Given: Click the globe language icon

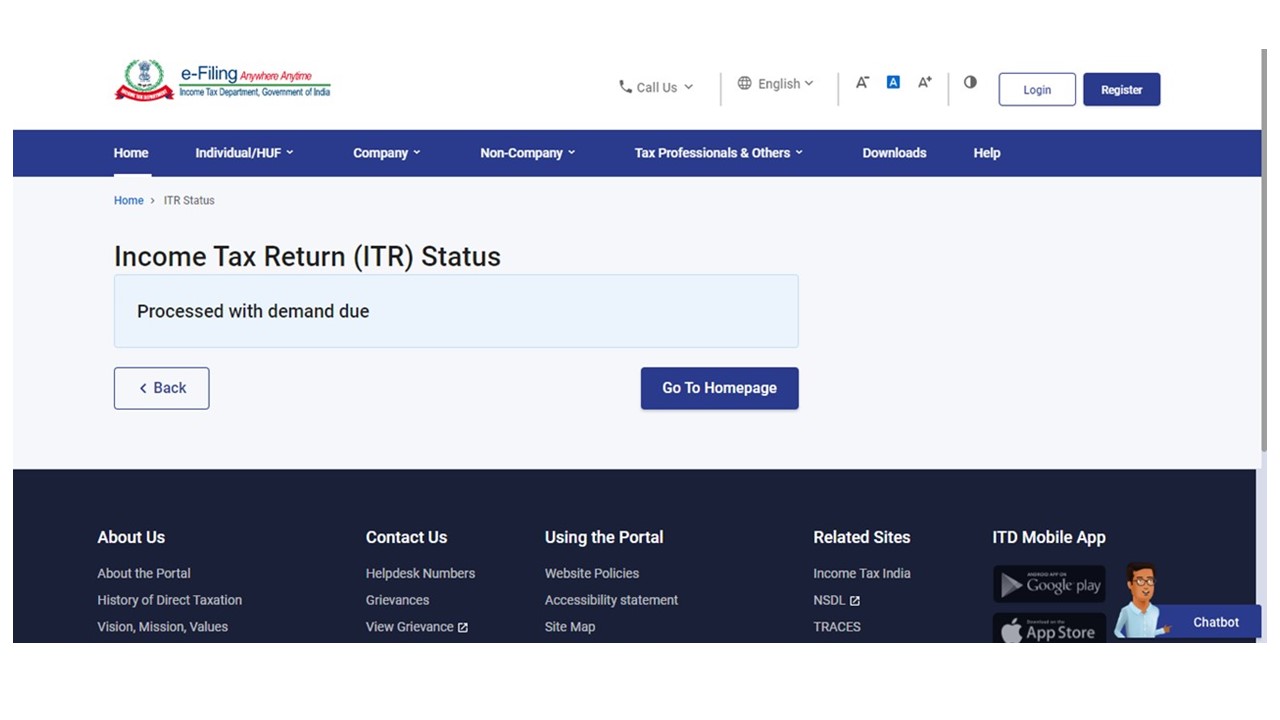Looking at the screenshot, I should point(744,83).
